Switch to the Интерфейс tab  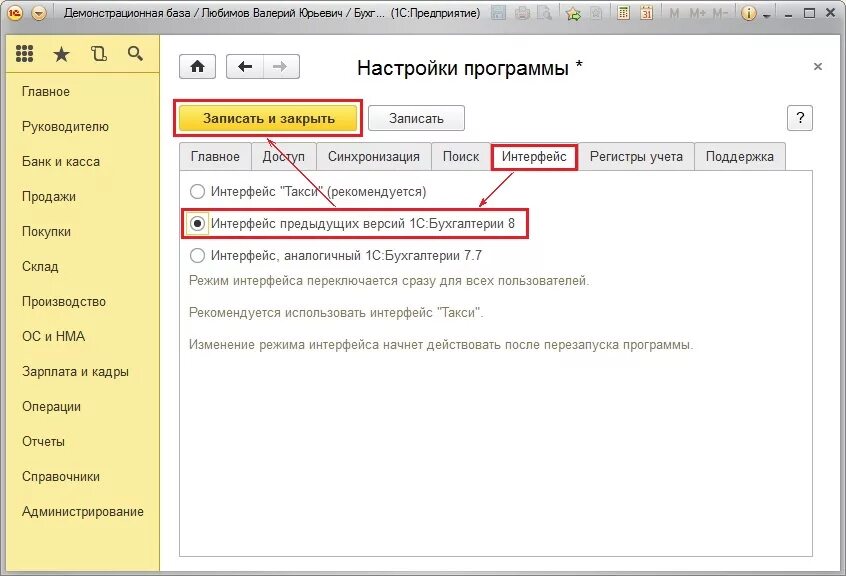click(x=534, y=156)
